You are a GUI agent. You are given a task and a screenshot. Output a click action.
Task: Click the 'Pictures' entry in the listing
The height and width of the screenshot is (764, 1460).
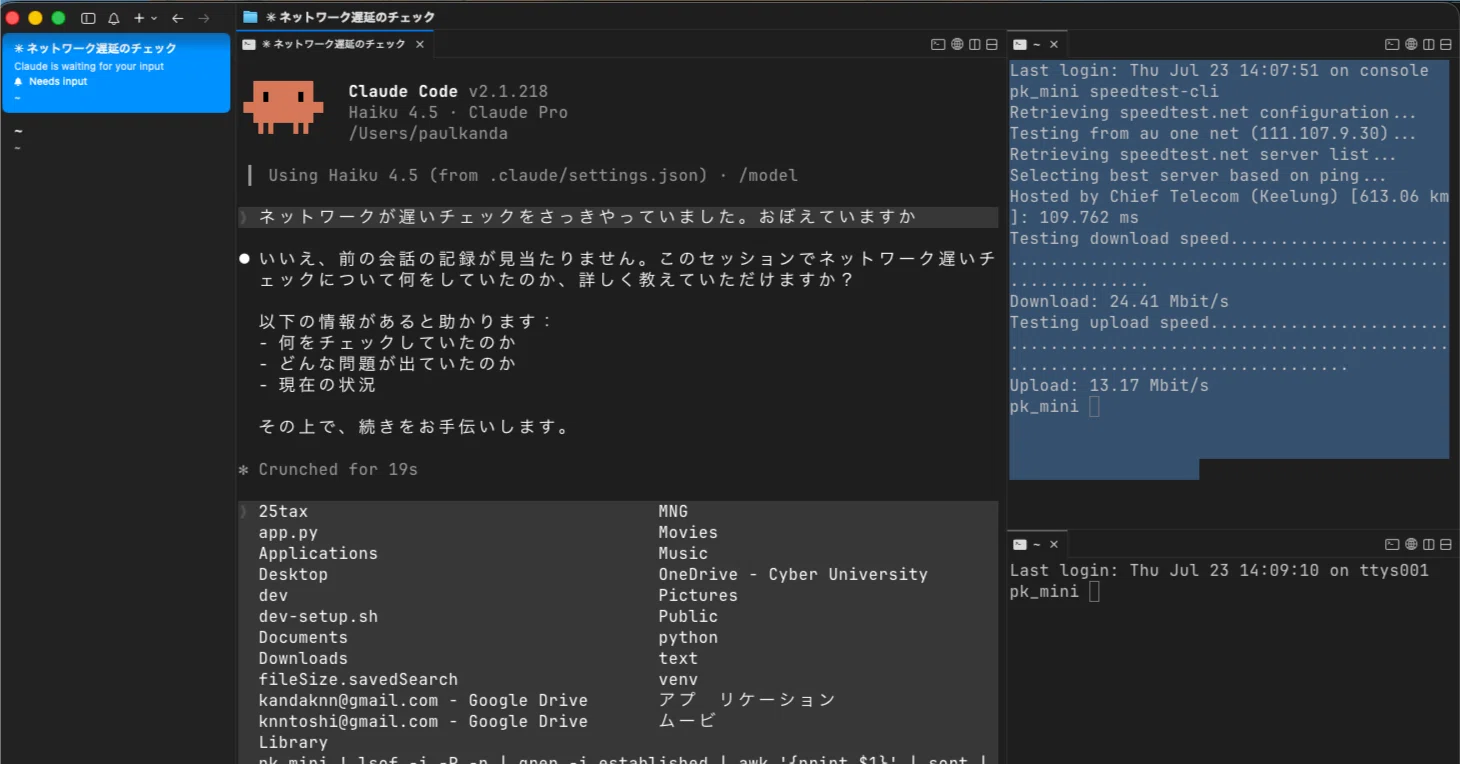pos(698,595)
